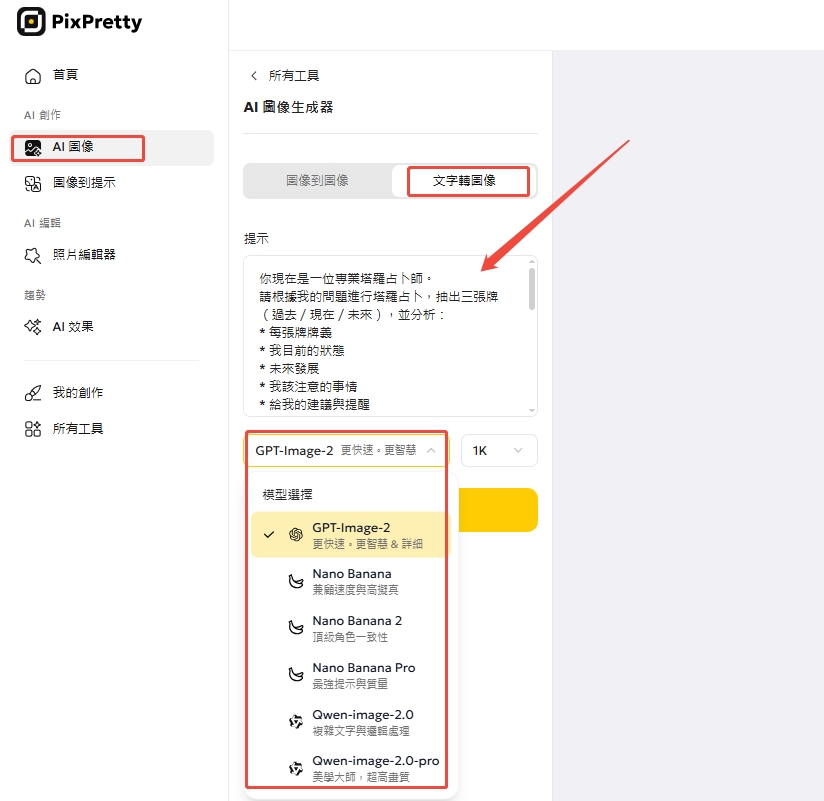Click the AI 圖像生成器 page title
824x801 pixels.
click(289, 107)
